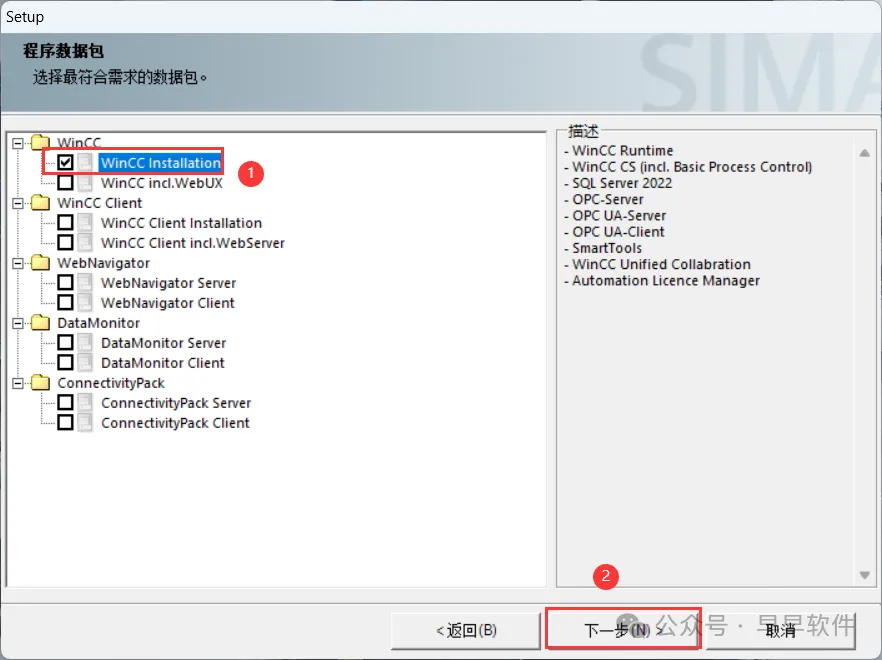This screenshot has height=660, width=882.
Task: Click the ConnectivityPack folder icon
Action: click(40, 383)
